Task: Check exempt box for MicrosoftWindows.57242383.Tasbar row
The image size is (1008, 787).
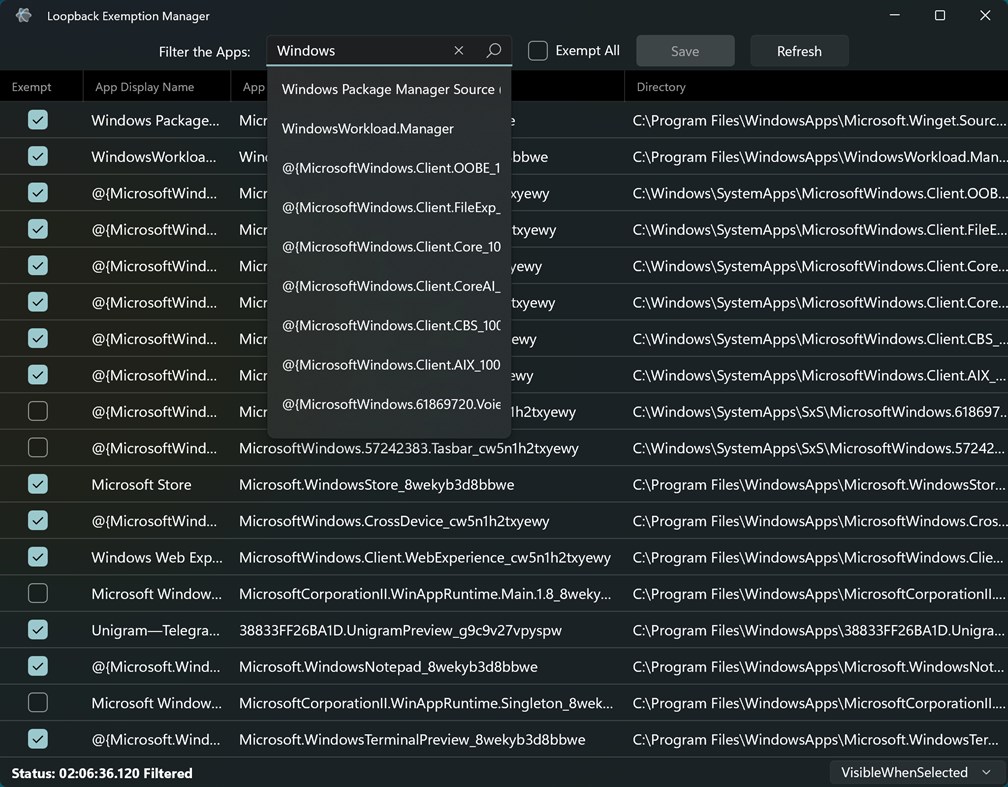Action: (38, 448)
